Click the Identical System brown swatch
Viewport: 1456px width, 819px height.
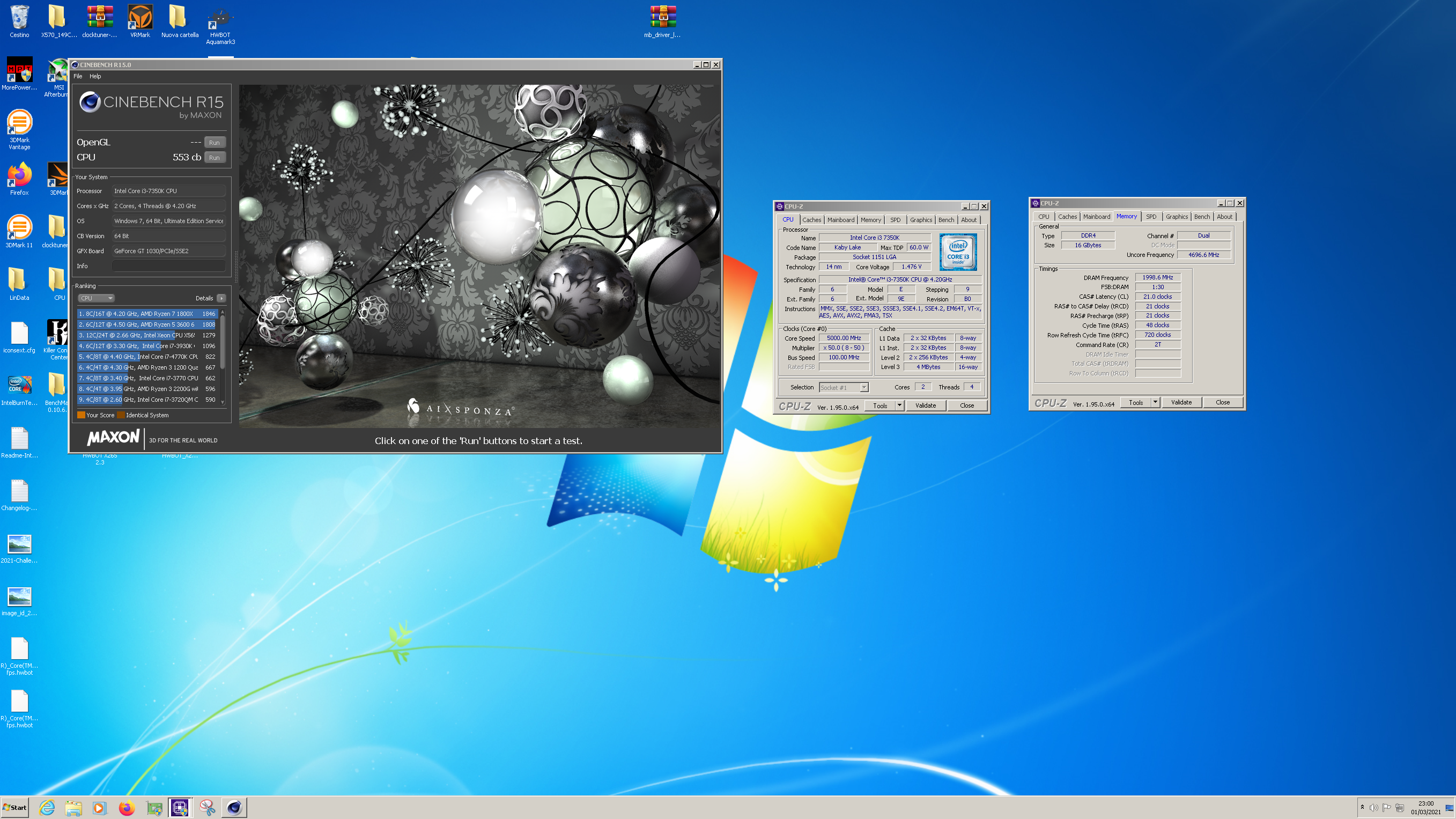pyautogui.click(x=121, y=415)
